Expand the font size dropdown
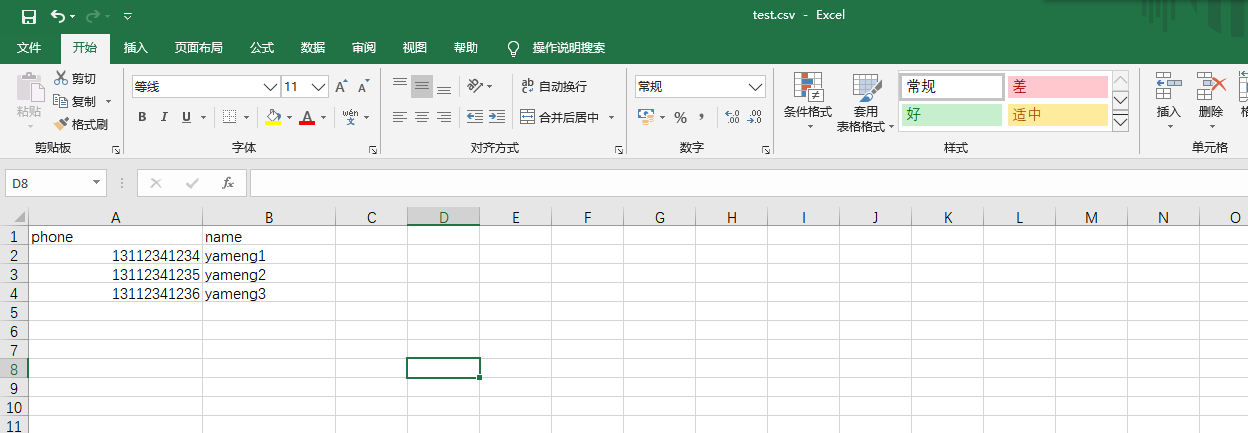This screenshot has height=433, width=1248. (x=319, y=87)
